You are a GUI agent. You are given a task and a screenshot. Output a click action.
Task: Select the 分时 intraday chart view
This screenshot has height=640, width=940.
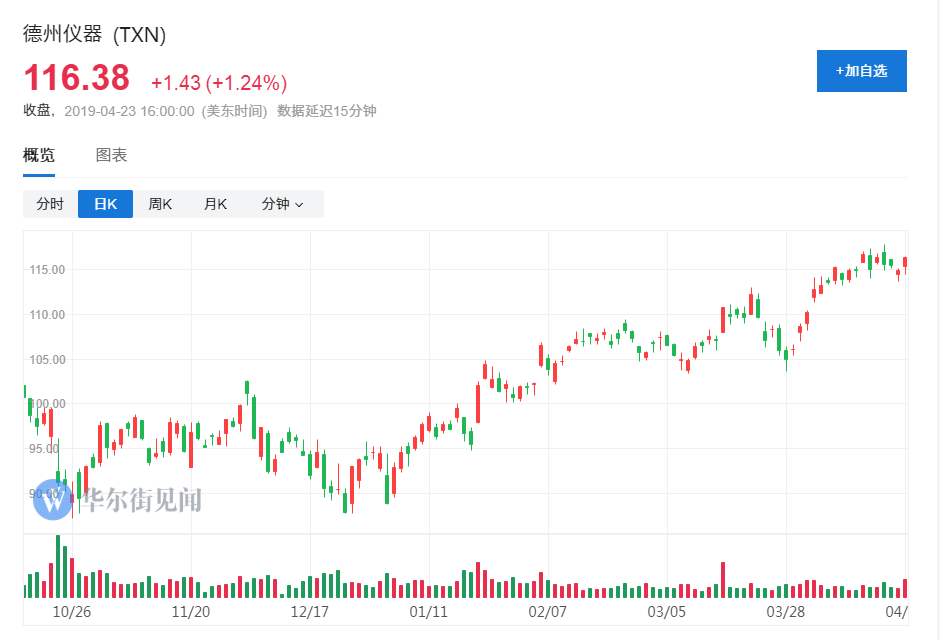point(50,203)
